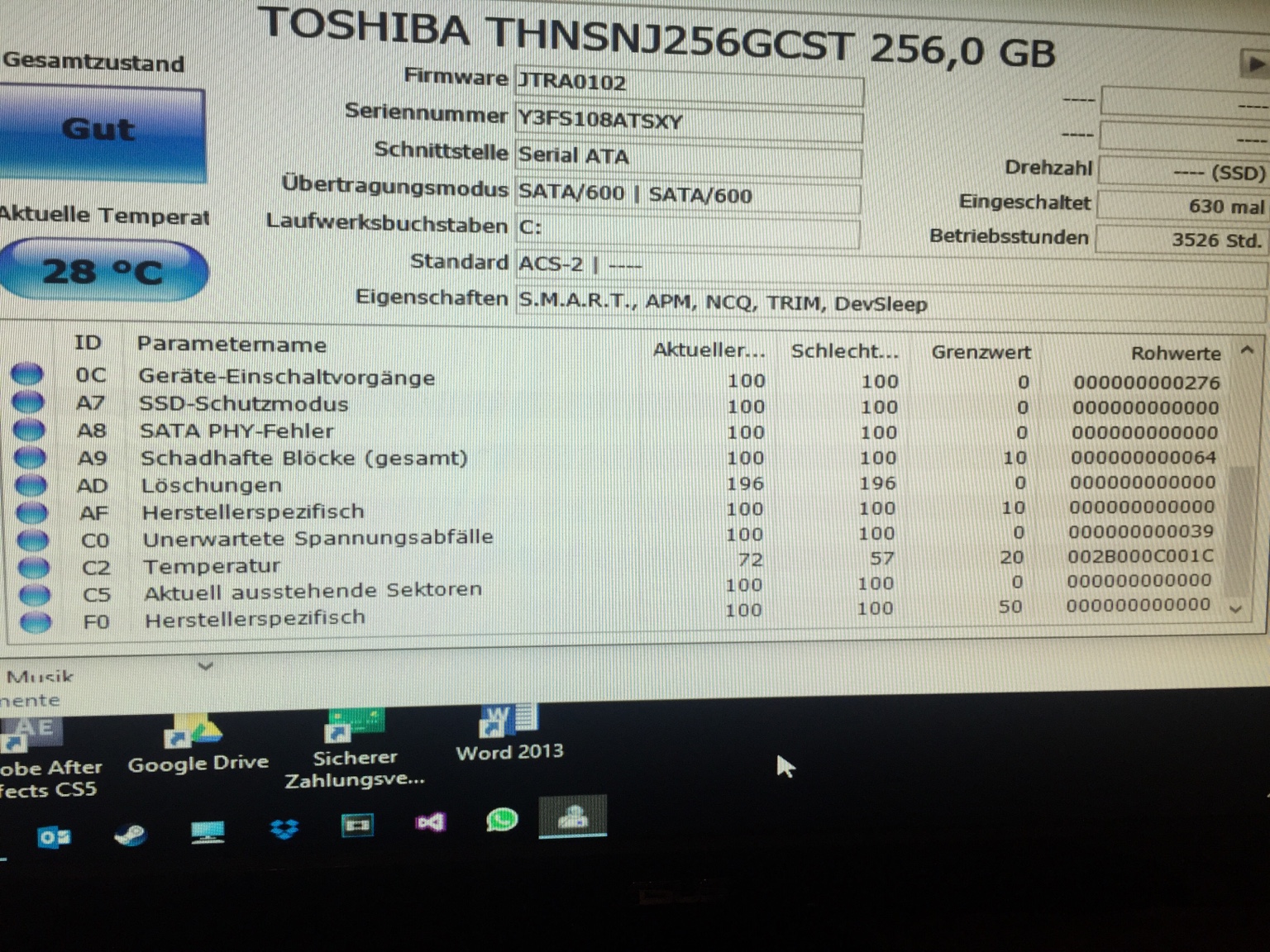Image resolution: width=1270 pixels, height=952 pixels.
Task: Click the 28 °C temperature indicator
Action: [x=103, y=270]
